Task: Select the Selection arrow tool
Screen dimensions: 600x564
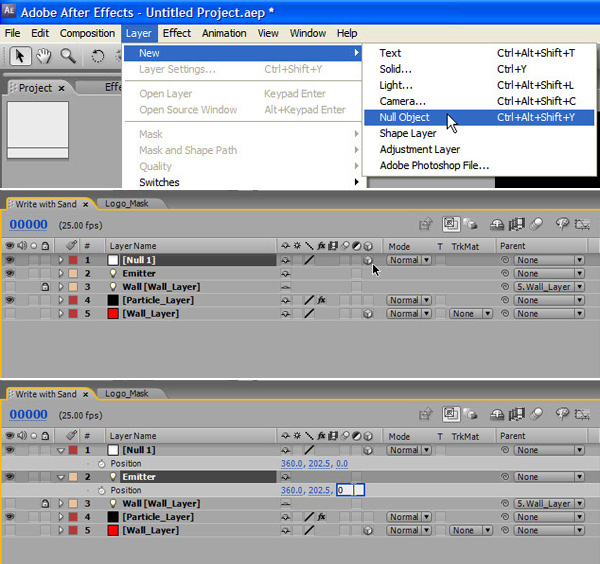Action: click(20, 56)
